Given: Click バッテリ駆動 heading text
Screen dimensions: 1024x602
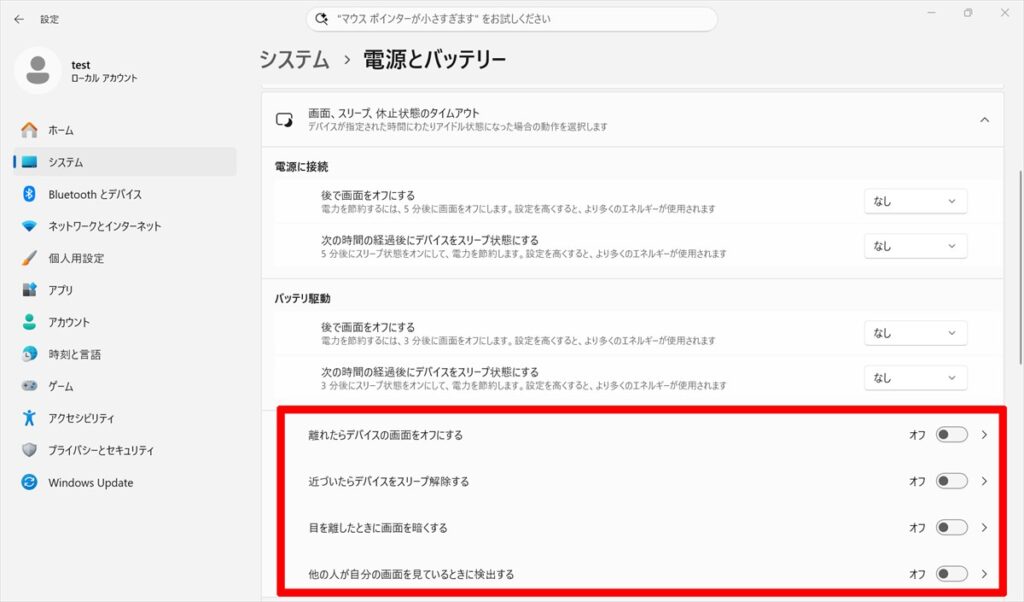Looking at the screenshot, I should click(302, 298).
